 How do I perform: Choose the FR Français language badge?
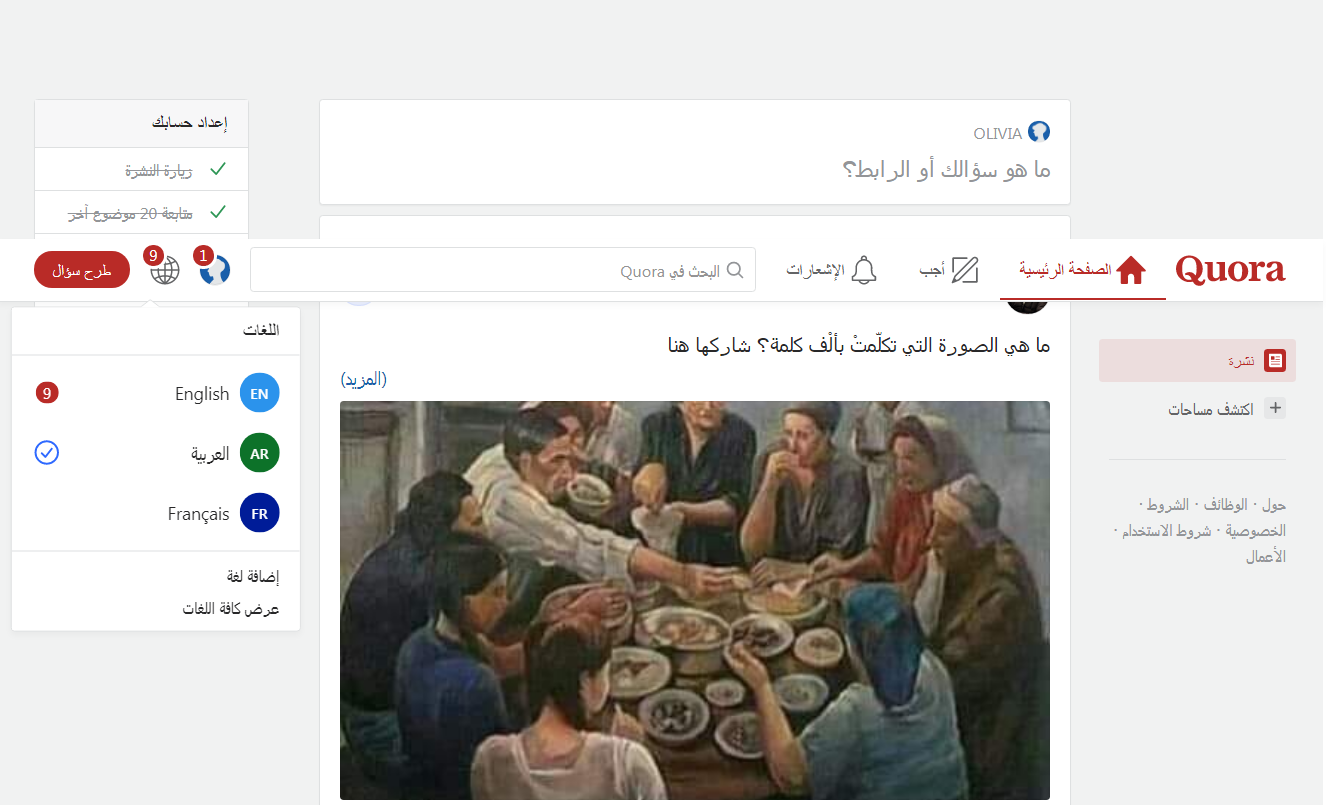260,514
